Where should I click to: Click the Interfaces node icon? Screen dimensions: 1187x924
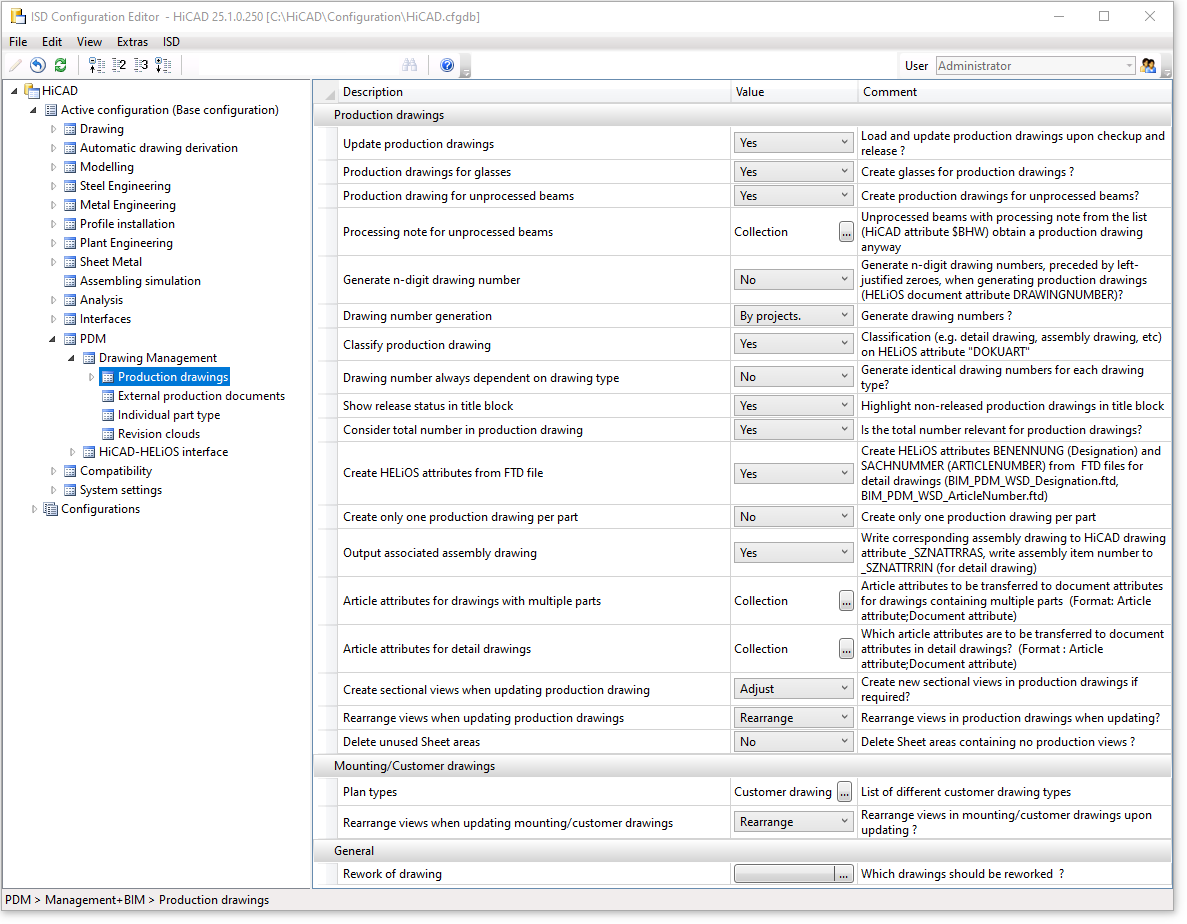[x=70, y=319]
